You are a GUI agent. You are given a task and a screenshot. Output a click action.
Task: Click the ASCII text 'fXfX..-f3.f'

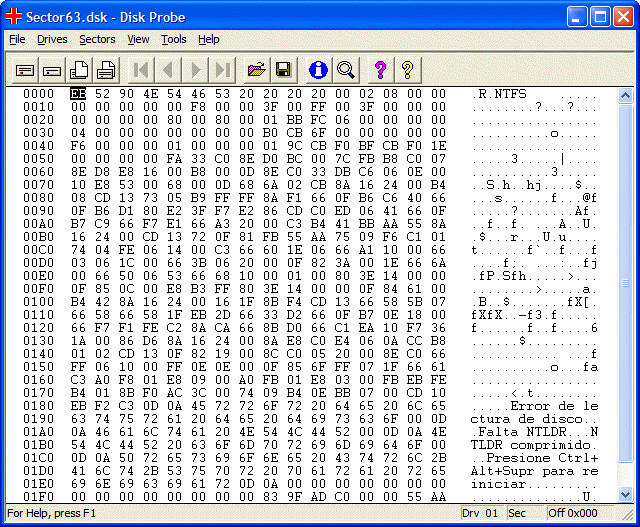point(514,315)
